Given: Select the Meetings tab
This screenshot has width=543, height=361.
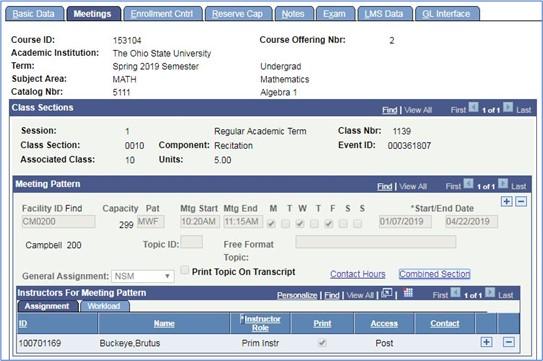Looking at the screenshot, I should coord(93,14).
